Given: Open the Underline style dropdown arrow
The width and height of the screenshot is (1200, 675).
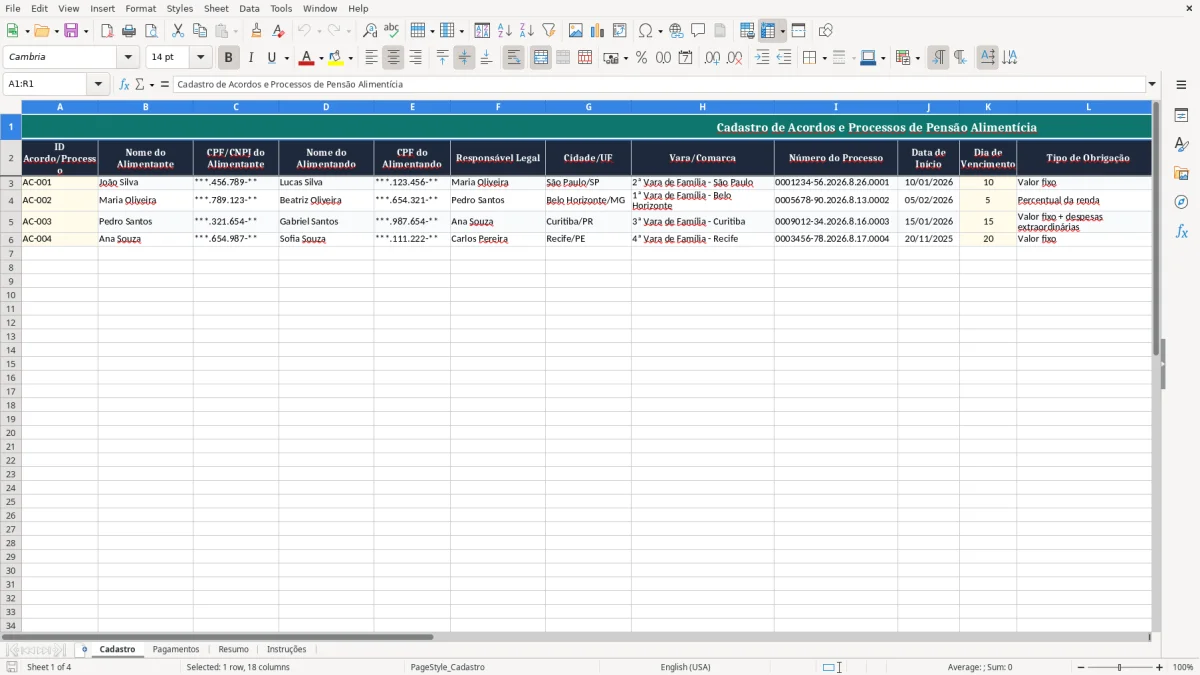Looking at the screenshot, I should [286, 58].
